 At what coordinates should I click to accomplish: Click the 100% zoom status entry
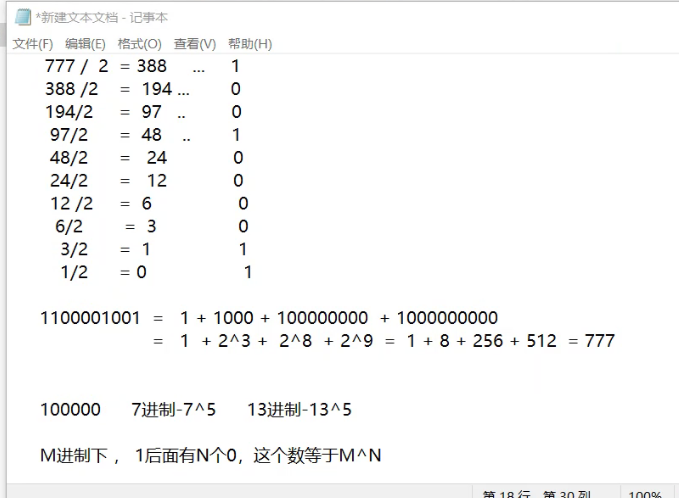coord(645,494)
